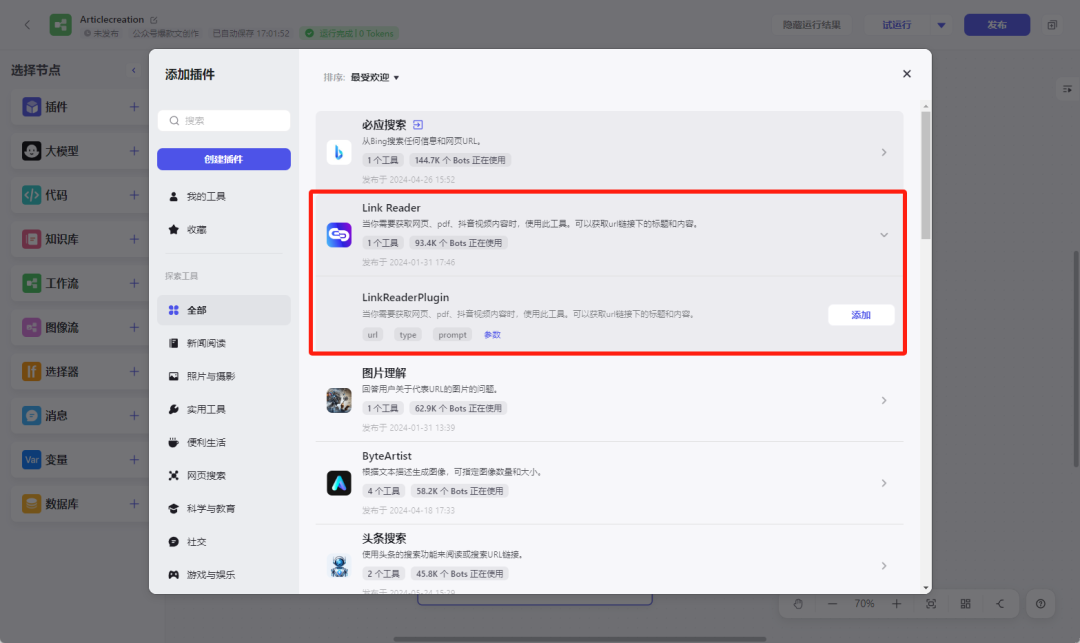
Task: Select the 科学与教育 category
Action: tap(223, 508)
